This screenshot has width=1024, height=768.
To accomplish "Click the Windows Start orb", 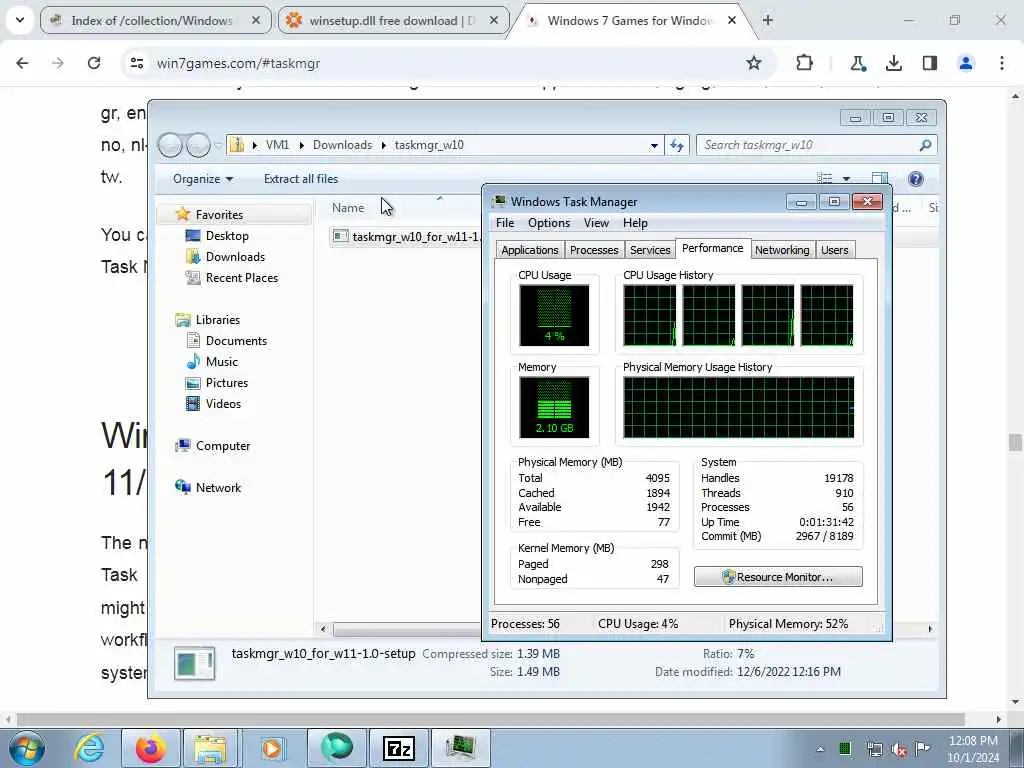I will [26, 748].
